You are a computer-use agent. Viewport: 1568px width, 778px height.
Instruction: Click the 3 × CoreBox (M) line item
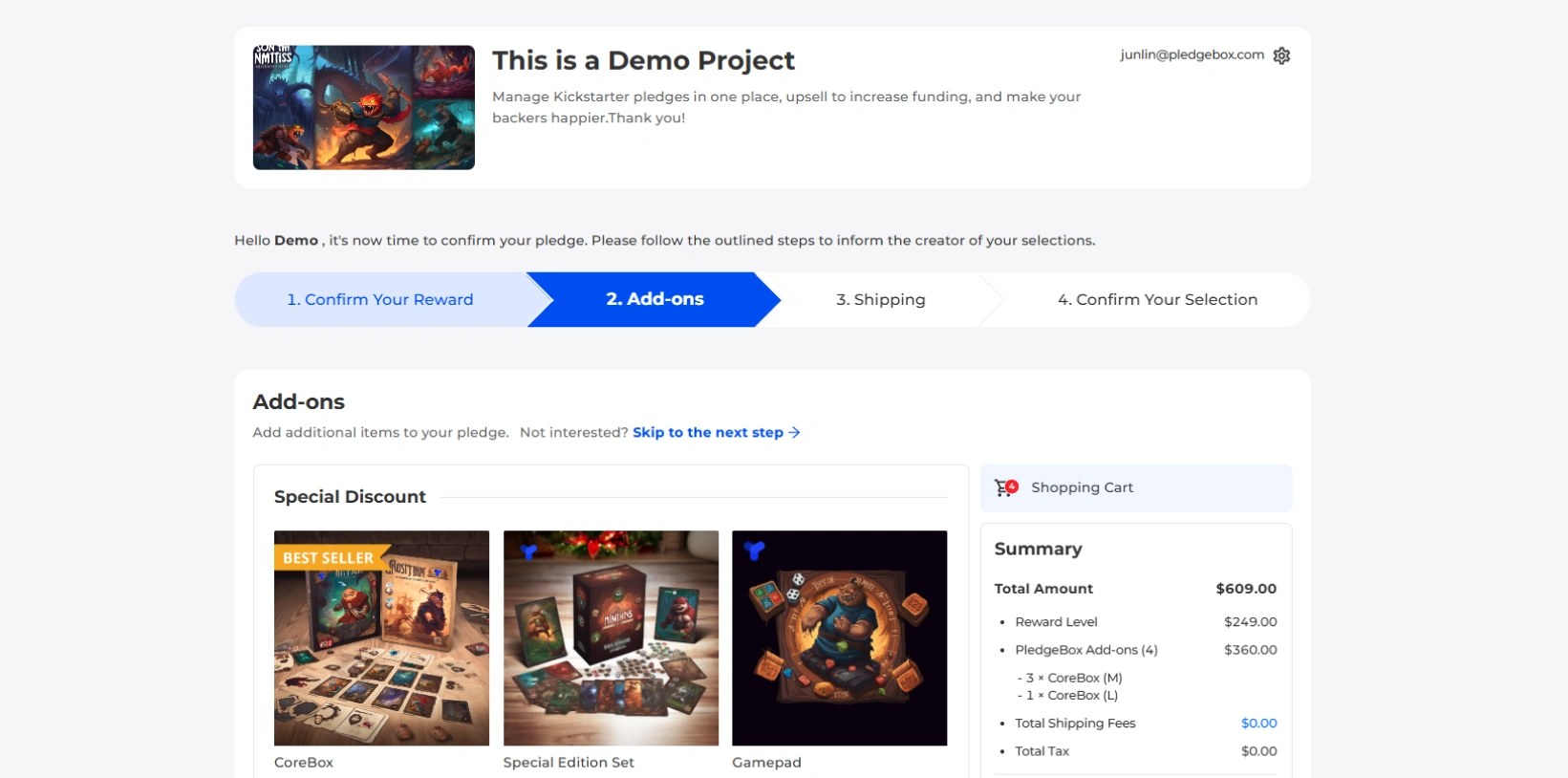(1069, 678)
